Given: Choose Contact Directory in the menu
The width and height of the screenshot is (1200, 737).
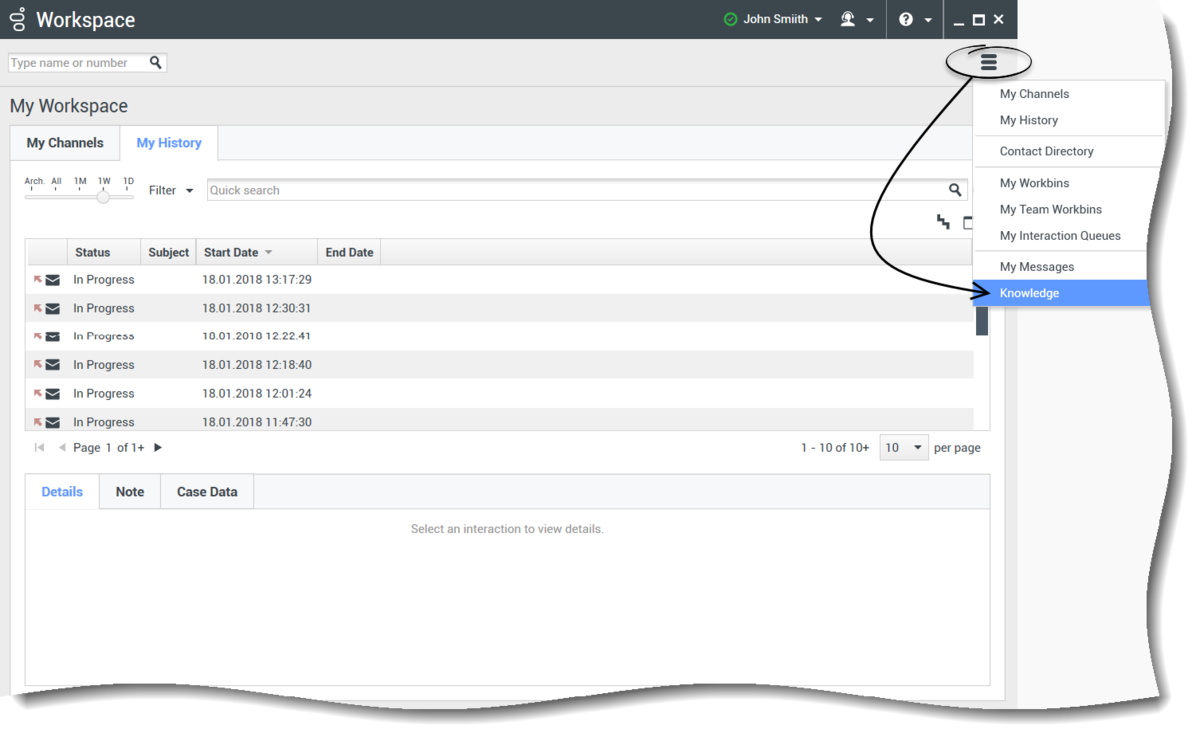Looking at the screenshot, I should [1046, 151].
